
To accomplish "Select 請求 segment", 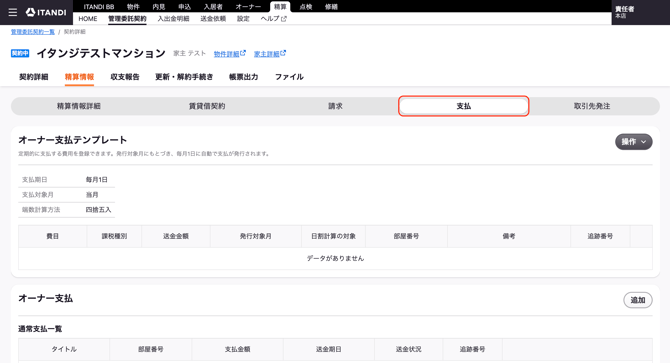I will click(335, 106).
